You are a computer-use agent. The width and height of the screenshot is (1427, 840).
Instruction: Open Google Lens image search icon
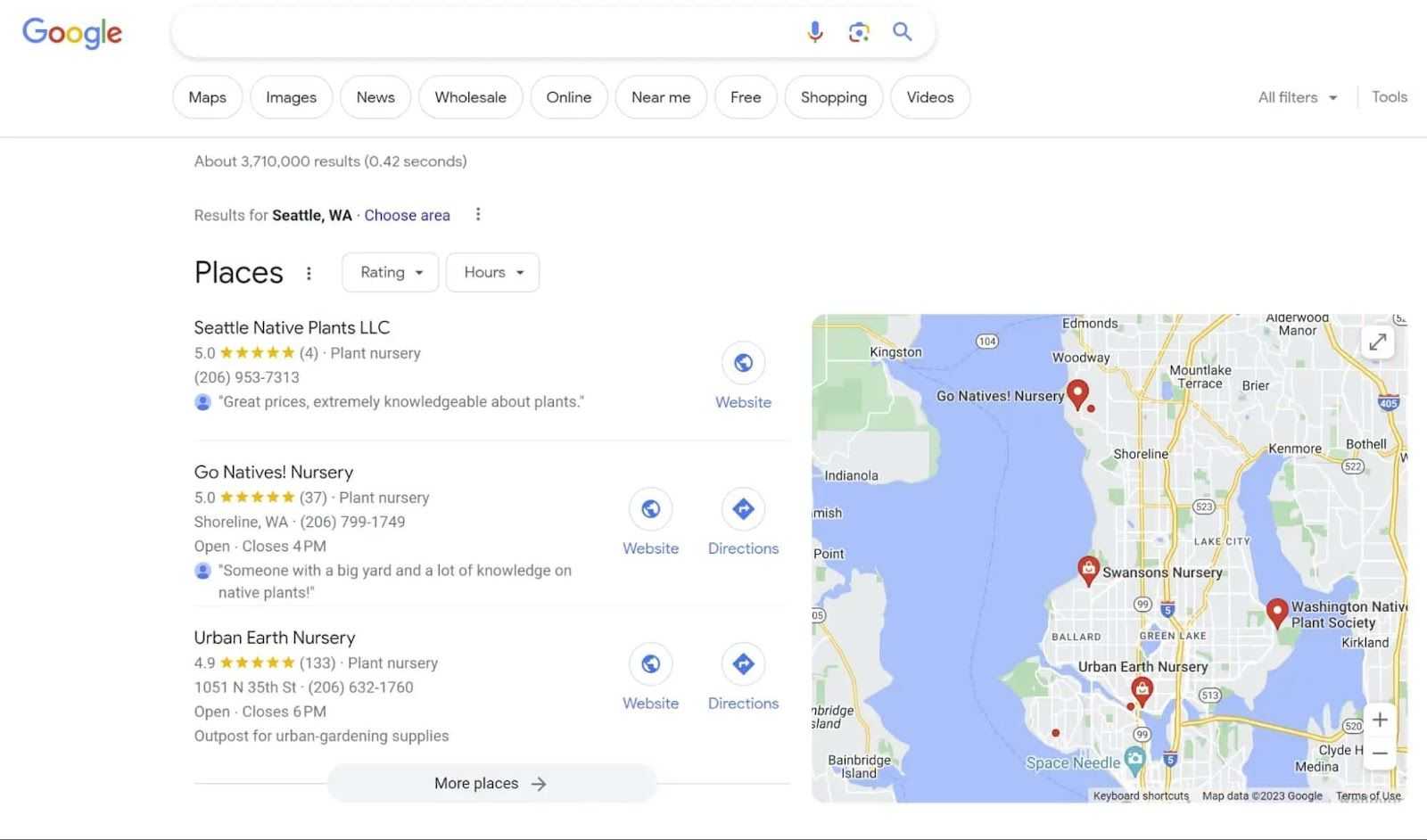click(x=859, y=33)
